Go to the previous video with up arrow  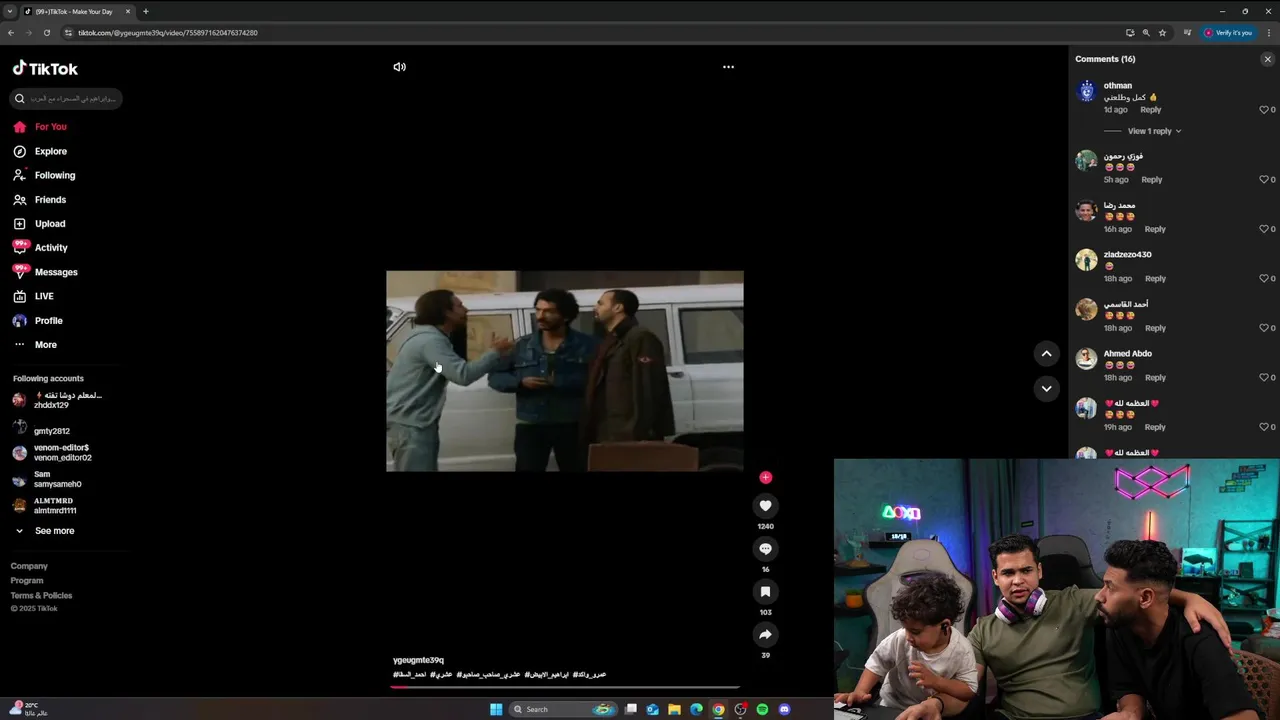(1046, 353)
